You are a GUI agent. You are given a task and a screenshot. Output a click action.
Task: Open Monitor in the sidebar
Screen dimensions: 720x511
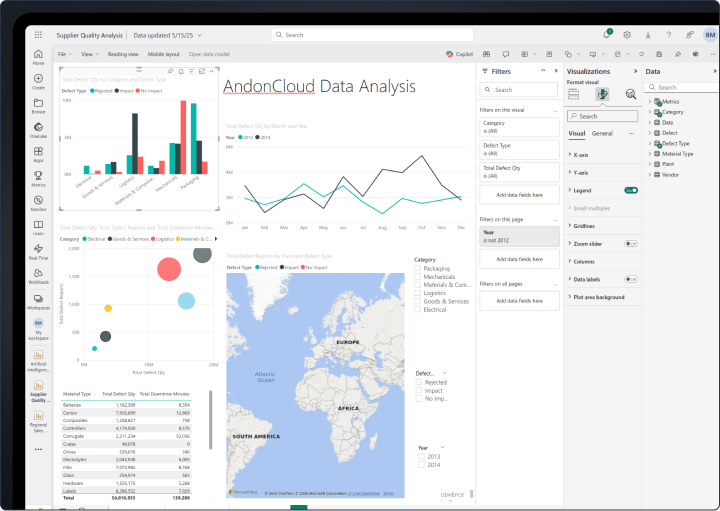coord(38,203)
